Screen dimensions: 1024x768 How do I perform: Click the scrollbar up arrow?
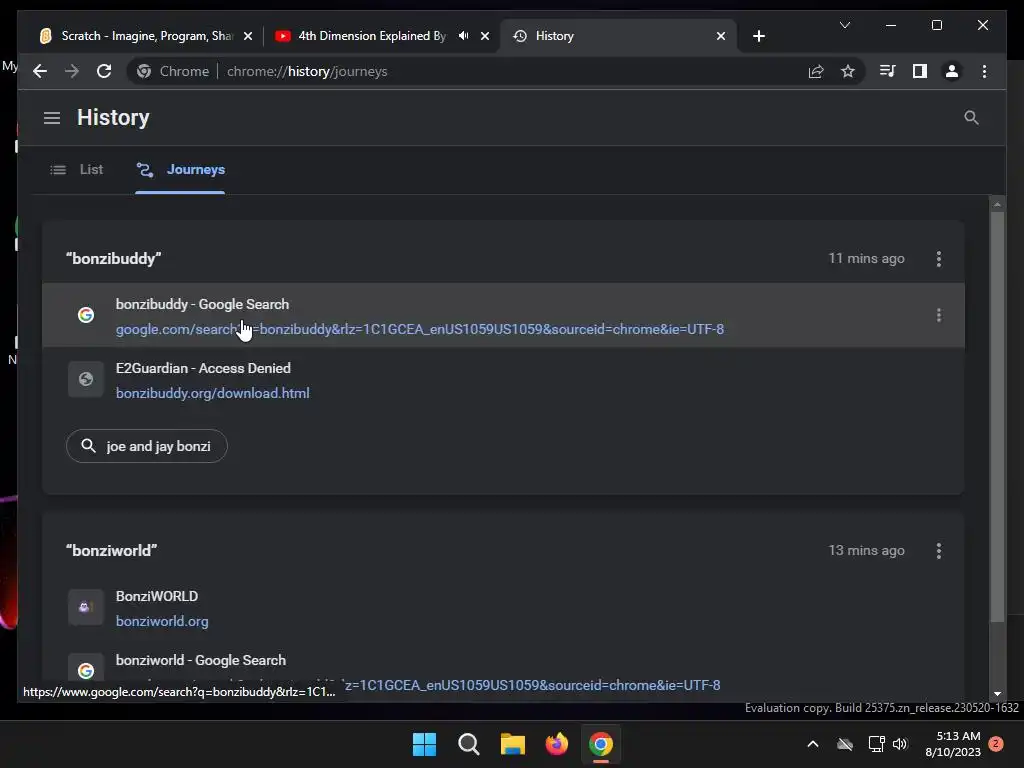click(x=997, y=204)
